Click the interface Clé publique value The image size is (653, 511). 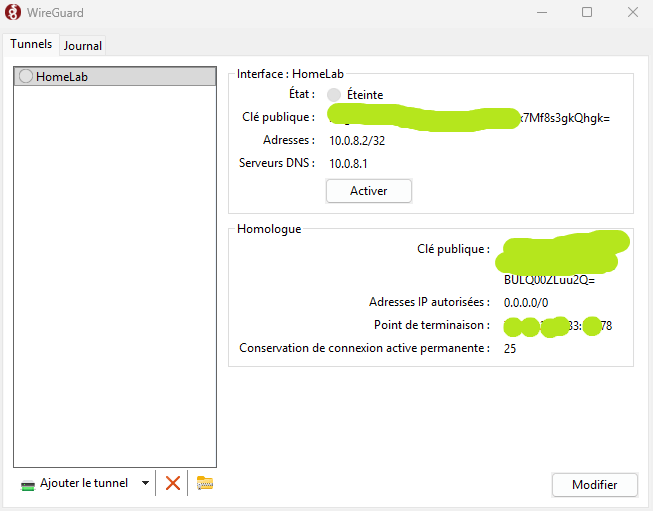tap(468, 118)
